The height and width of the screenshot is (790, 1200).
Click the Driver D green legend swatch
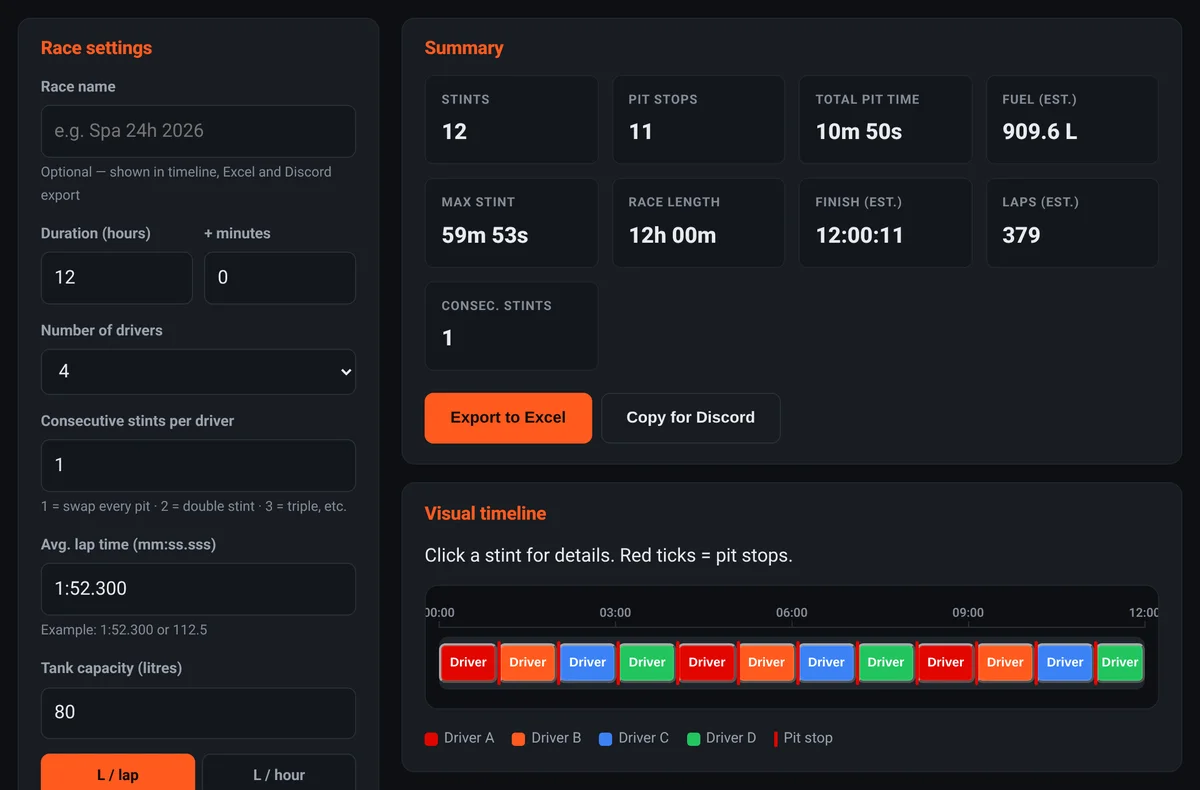pyautogui.click(x=693, y=739)
